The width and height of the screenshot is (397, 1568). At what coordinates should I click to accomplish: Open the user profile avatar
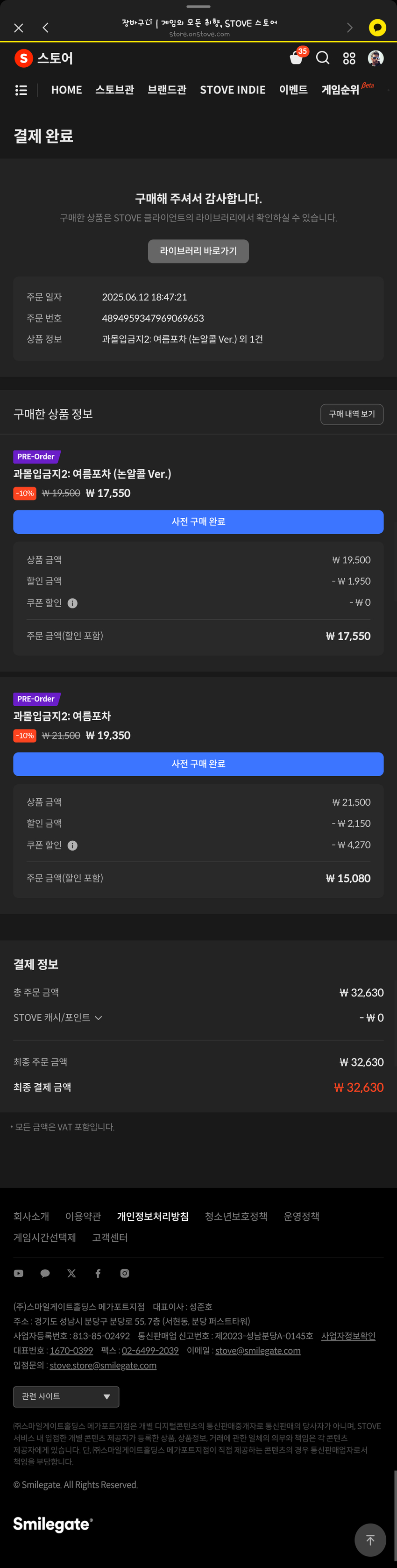point(376,58)
